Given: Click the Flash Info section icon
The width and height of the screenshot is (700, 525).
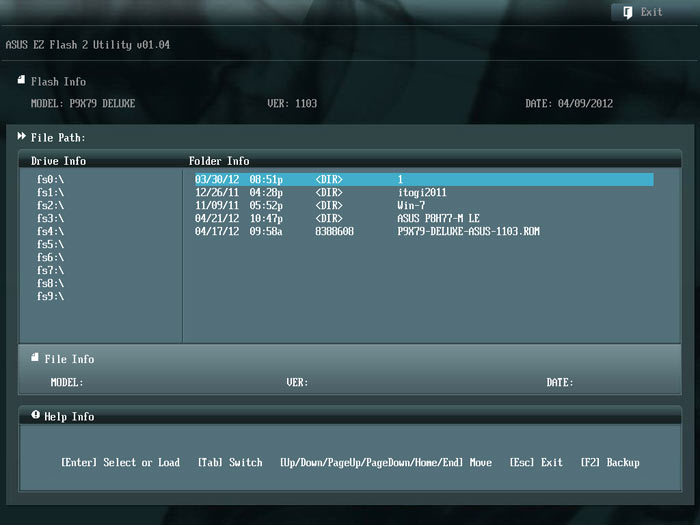Looking at the screenshot, I should click(21, 80).
